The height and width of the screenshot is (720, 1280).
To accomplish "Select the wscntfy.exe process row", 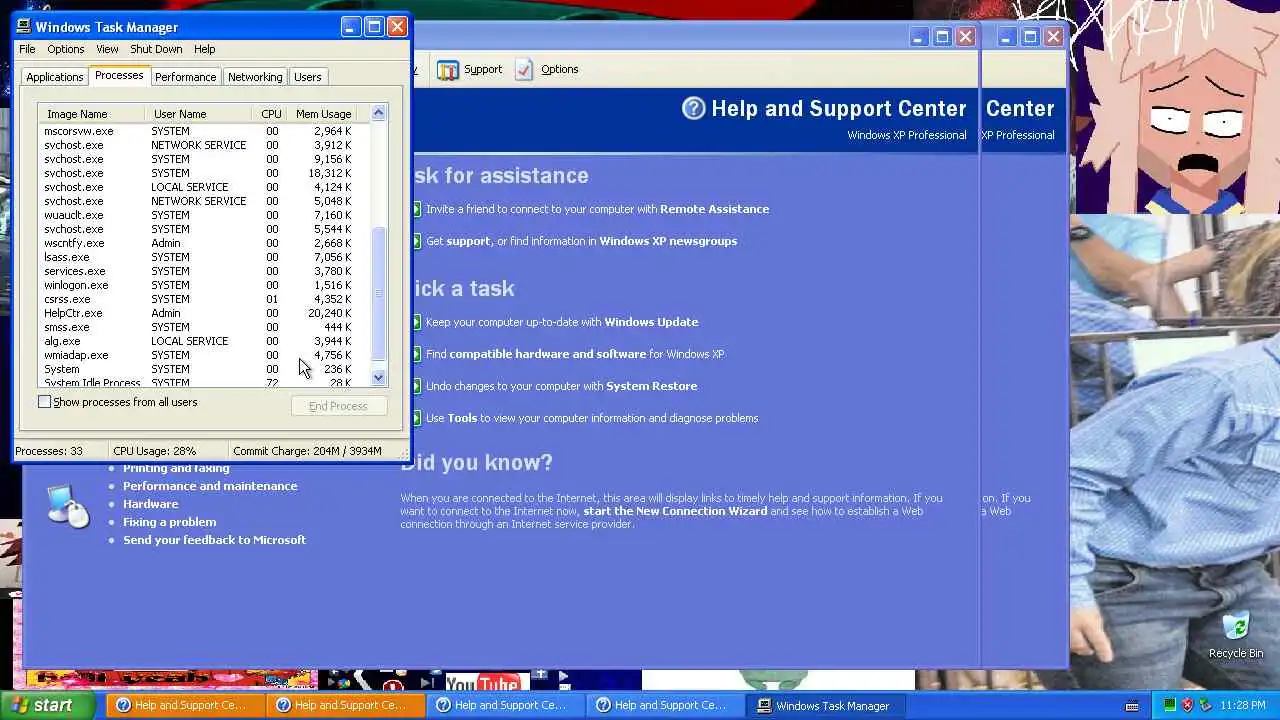I will click(x=205, y=243).
